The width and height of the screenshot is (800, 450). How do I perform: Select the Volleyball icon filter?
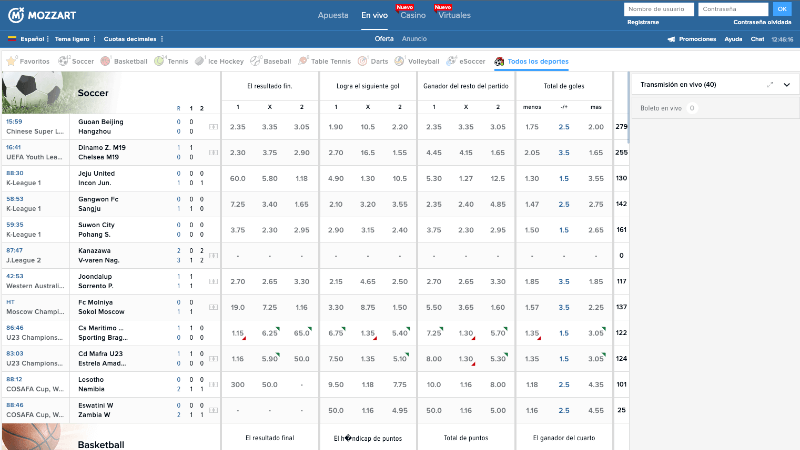(399, 61)
